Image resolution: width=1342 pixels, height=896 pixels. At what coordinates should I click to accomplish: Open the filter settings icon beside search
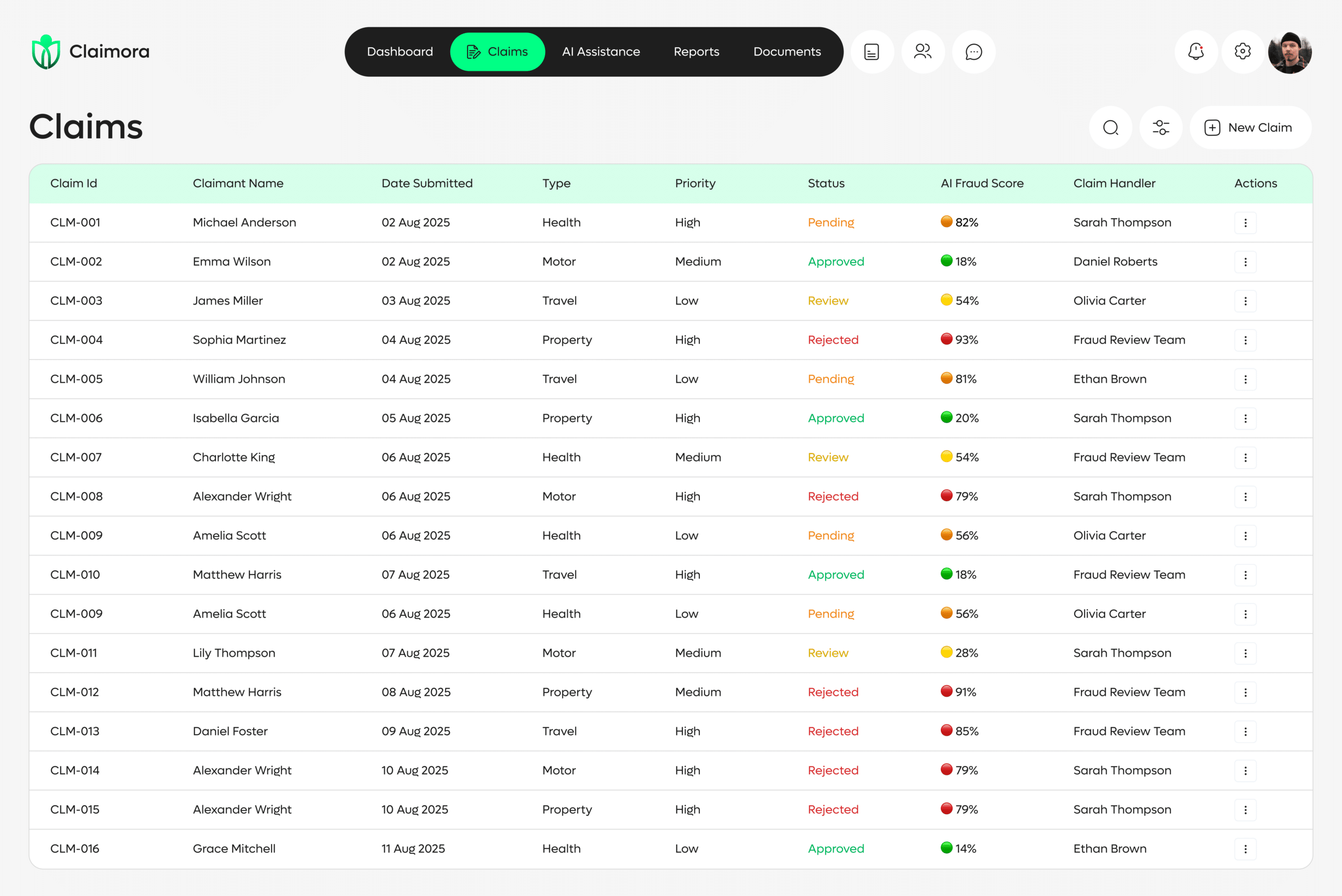1161,127
